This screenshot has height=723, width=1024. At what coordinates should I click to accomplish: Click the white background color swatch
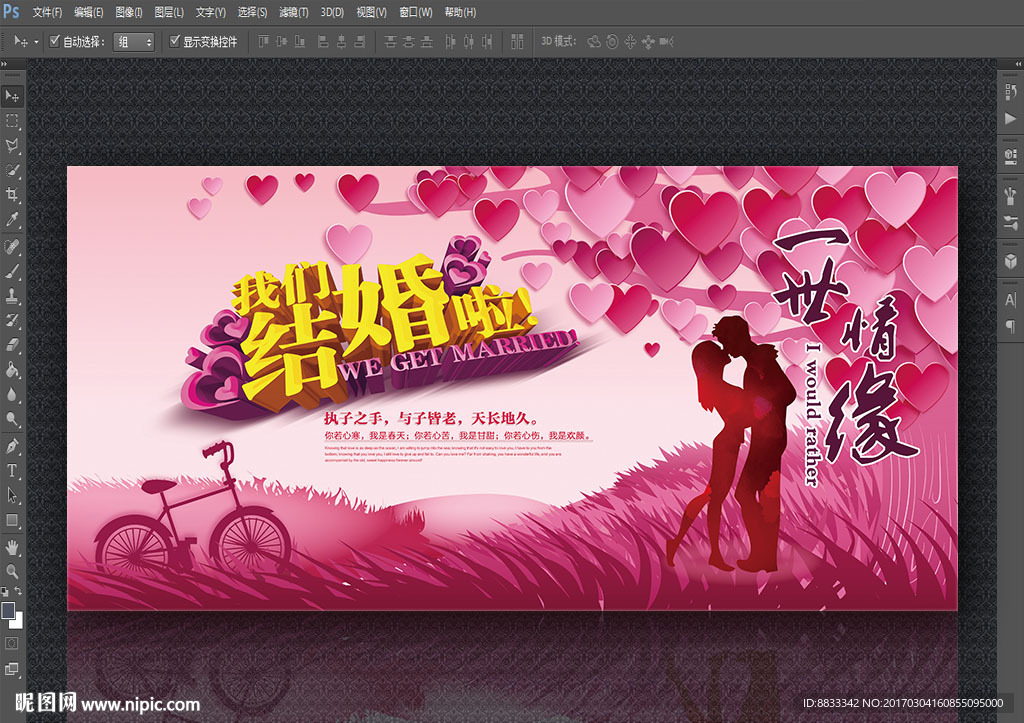pyautogui.click(x=18, y=622)
